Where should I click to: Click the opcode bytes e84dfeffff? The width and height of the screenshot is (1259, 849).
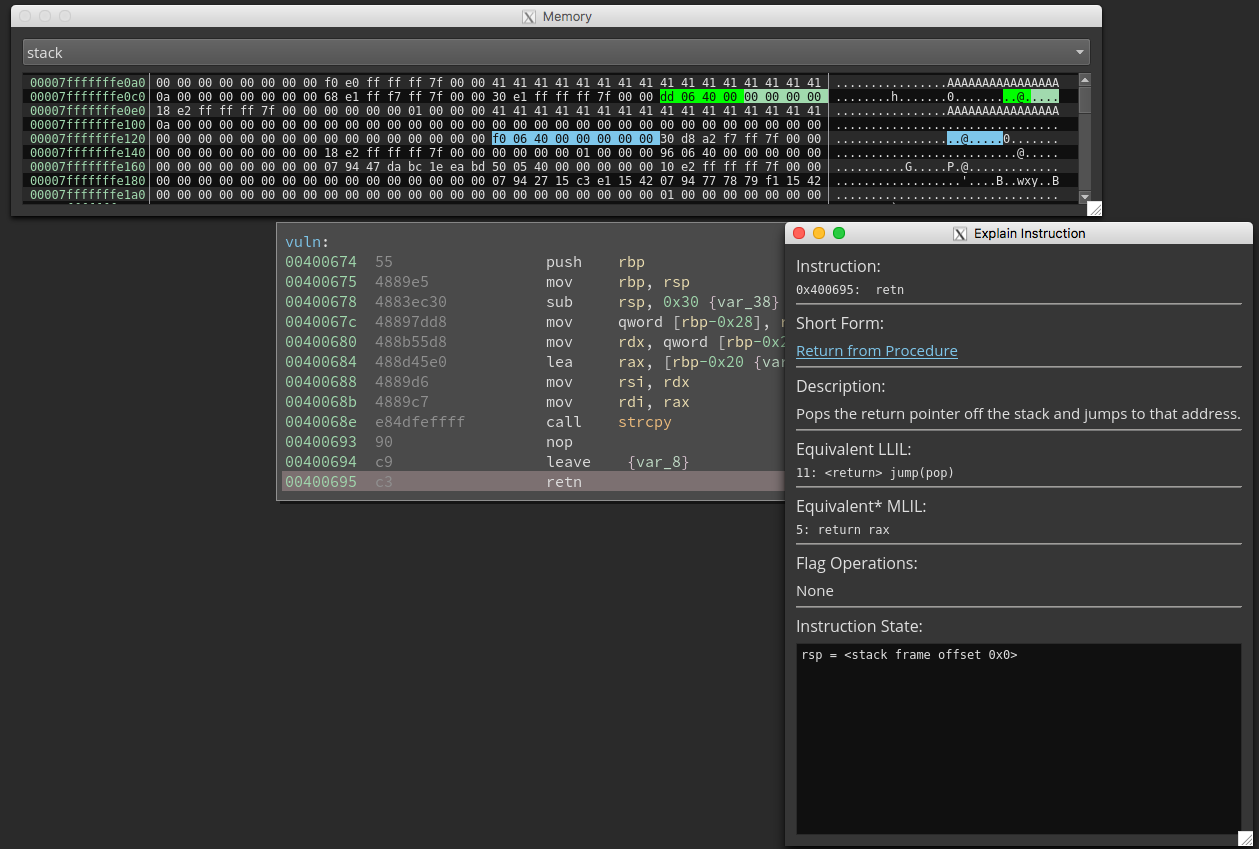(x=420, y=422)
